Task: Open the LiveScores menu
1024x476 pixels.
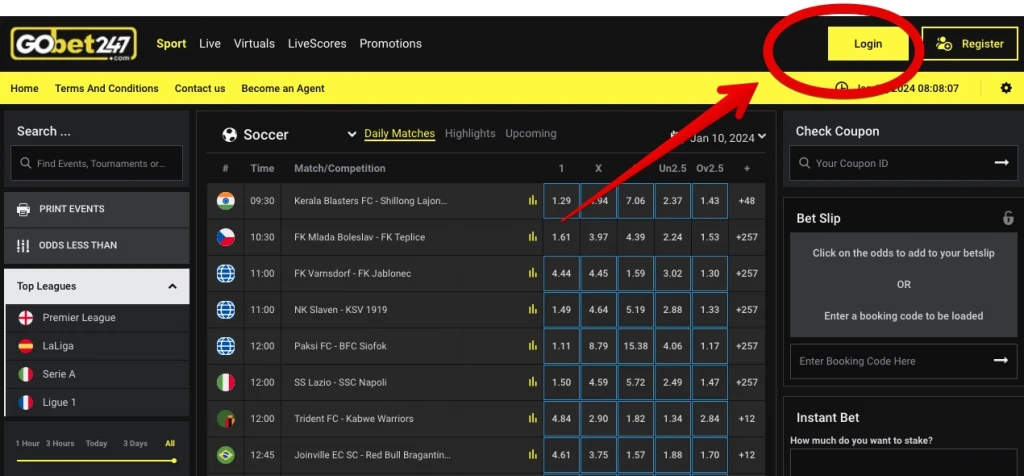Action: (x=317, y=44)
